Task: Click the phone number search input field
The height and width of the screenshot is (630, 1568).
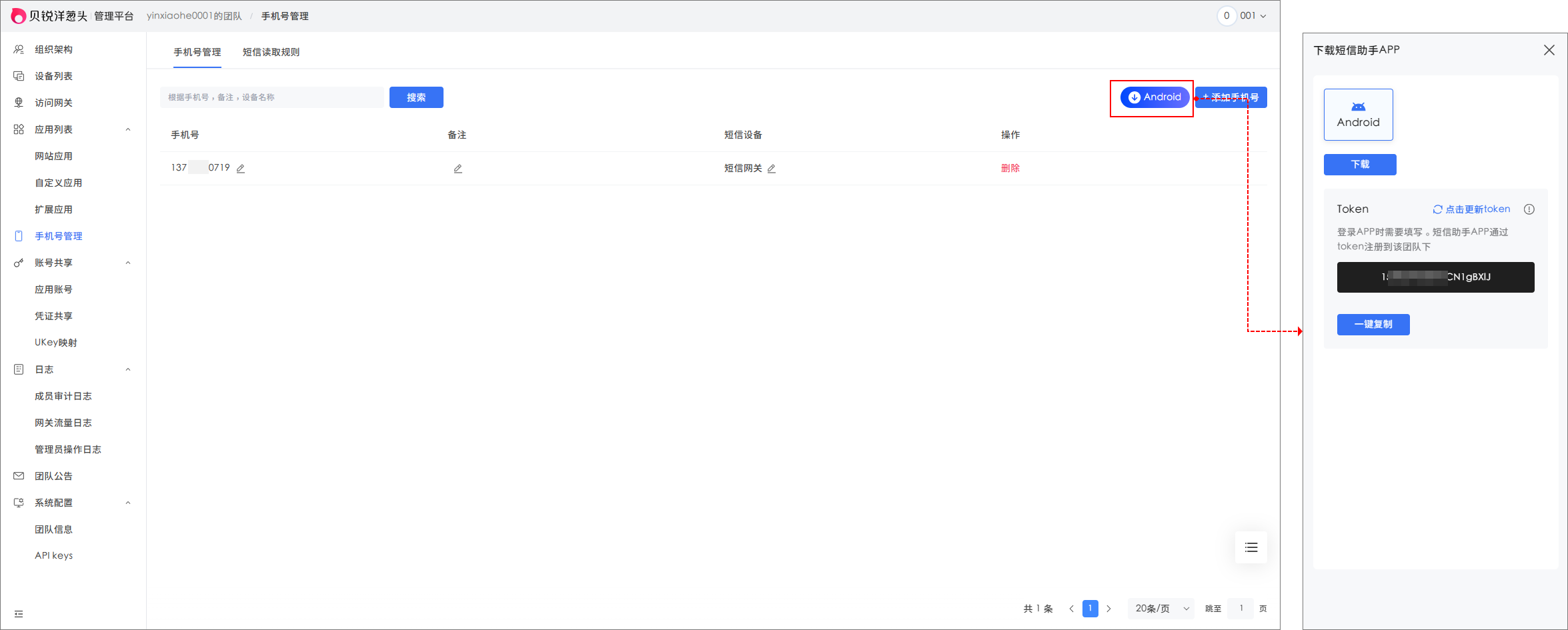Action: 272,97
